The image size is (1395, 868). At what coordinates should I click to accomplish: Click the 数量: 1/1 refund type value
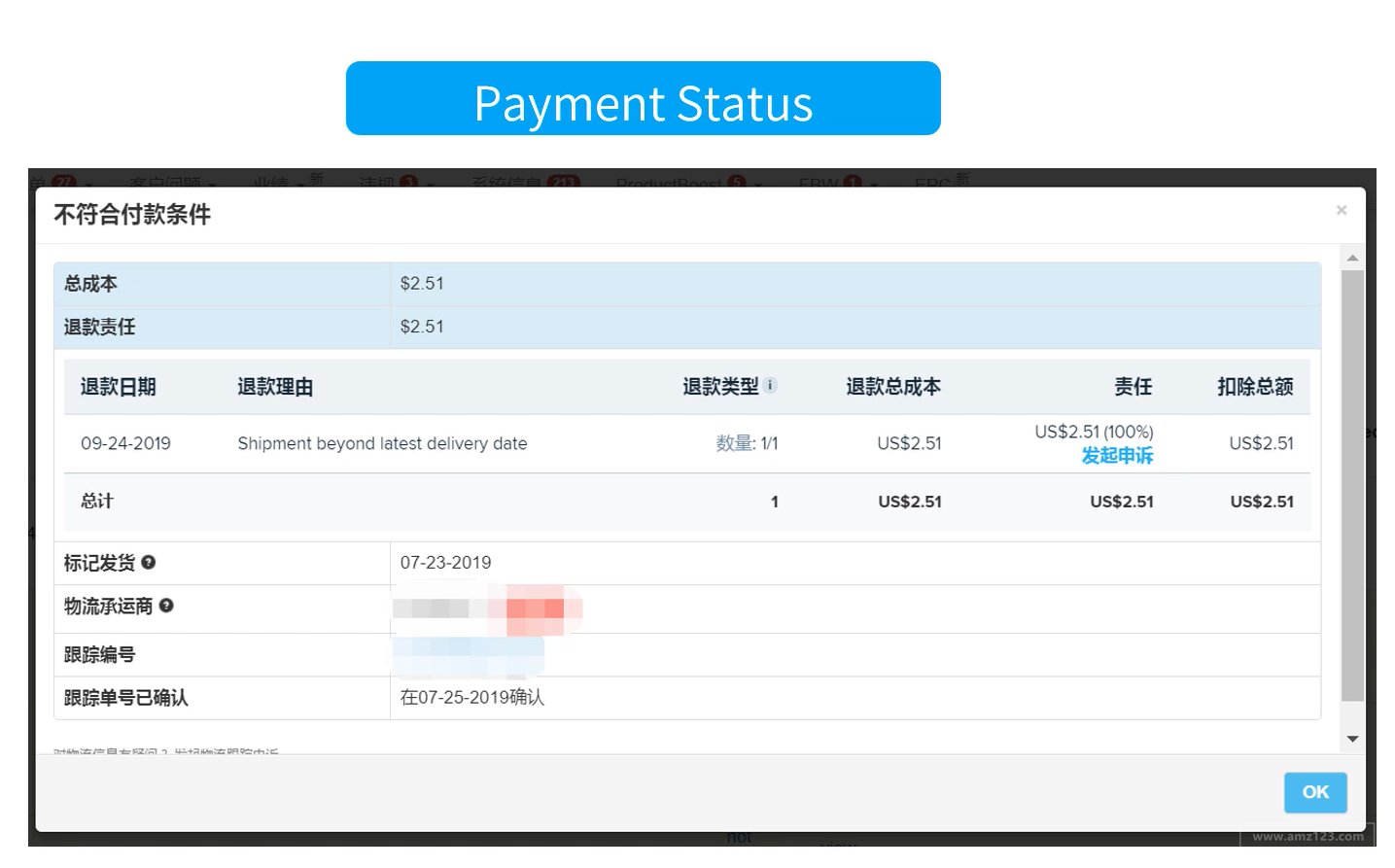click(x=747, y=443)
